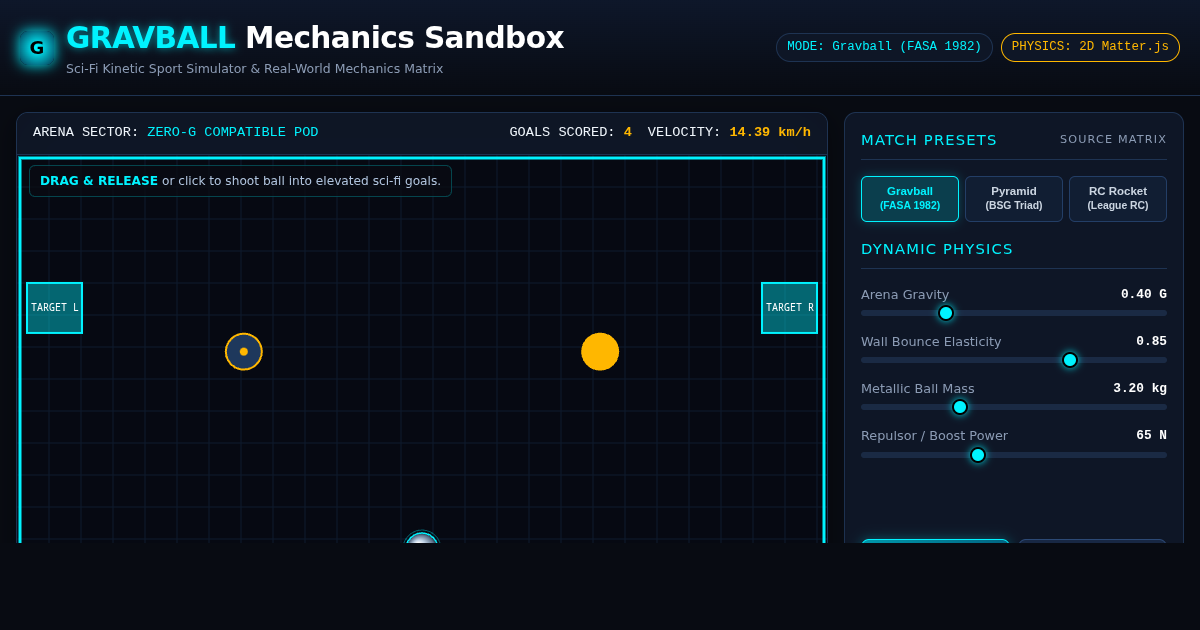Select the Gravball (FASA 1982) preset

(910, 199)
